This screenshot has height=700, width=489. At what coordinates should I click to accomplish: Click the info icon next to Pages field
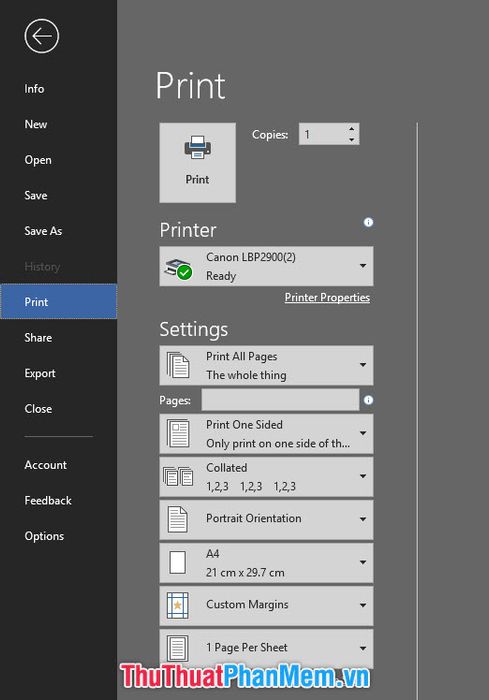click(368, 400)
